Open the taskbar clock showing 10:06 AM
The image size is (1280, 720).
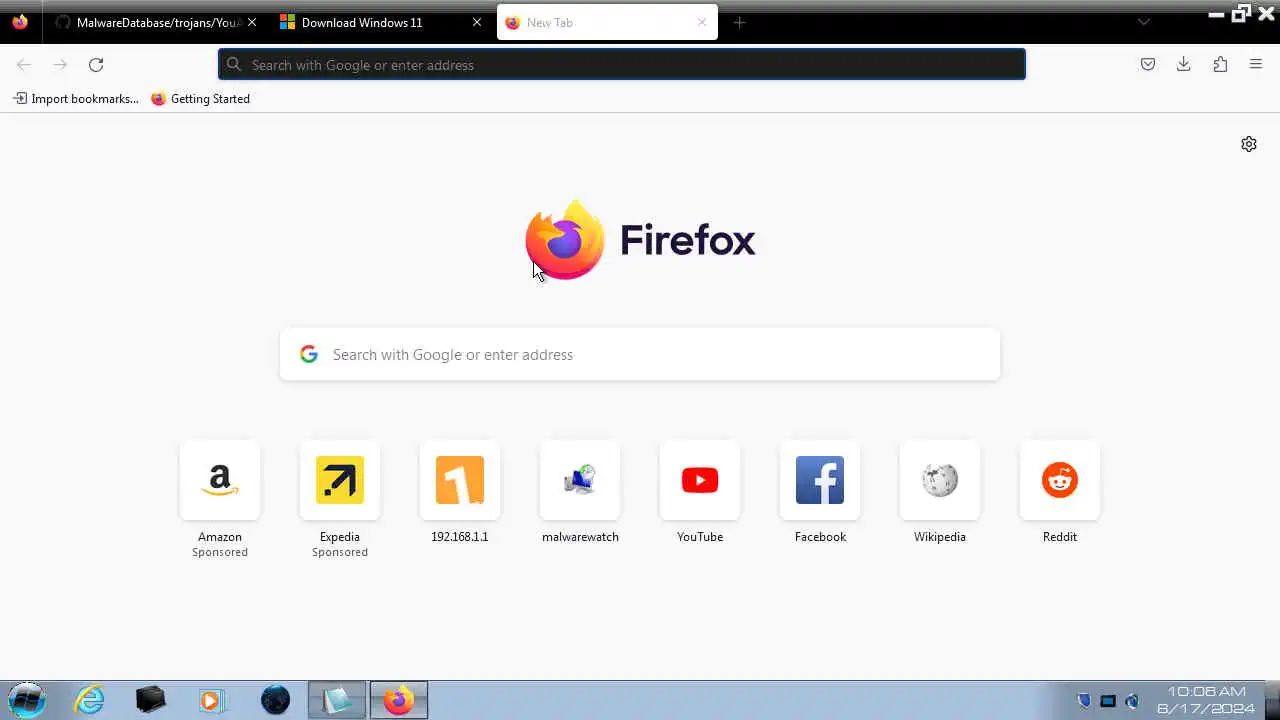click(x=1206, y=700)
